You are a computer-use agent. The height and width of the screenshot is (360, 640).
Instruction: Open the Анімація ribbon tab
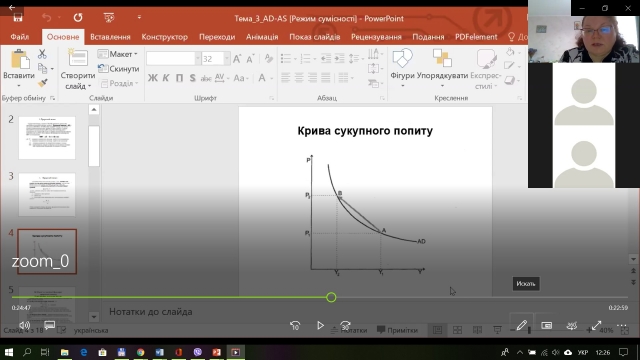tap(262, 37)
